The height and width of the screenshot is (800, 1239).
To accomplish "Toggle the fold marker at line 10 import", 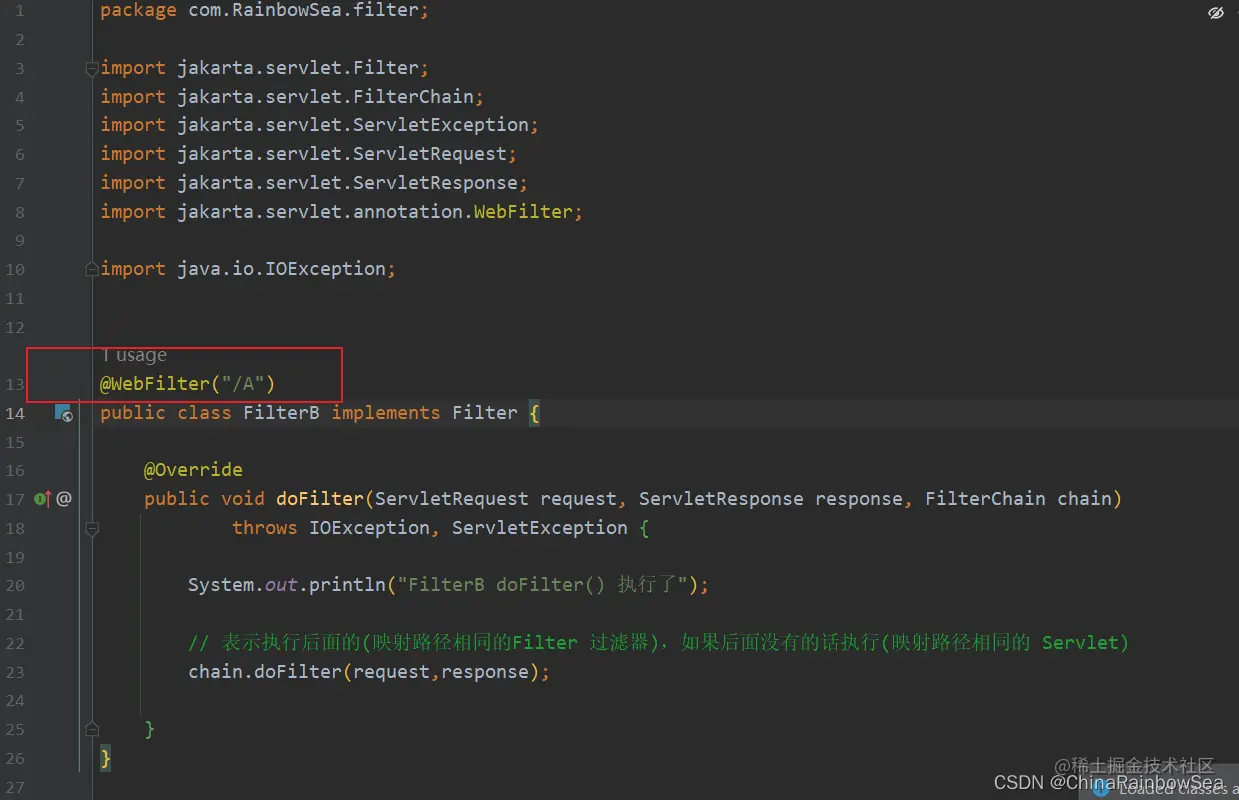I will tap(92, 269).
